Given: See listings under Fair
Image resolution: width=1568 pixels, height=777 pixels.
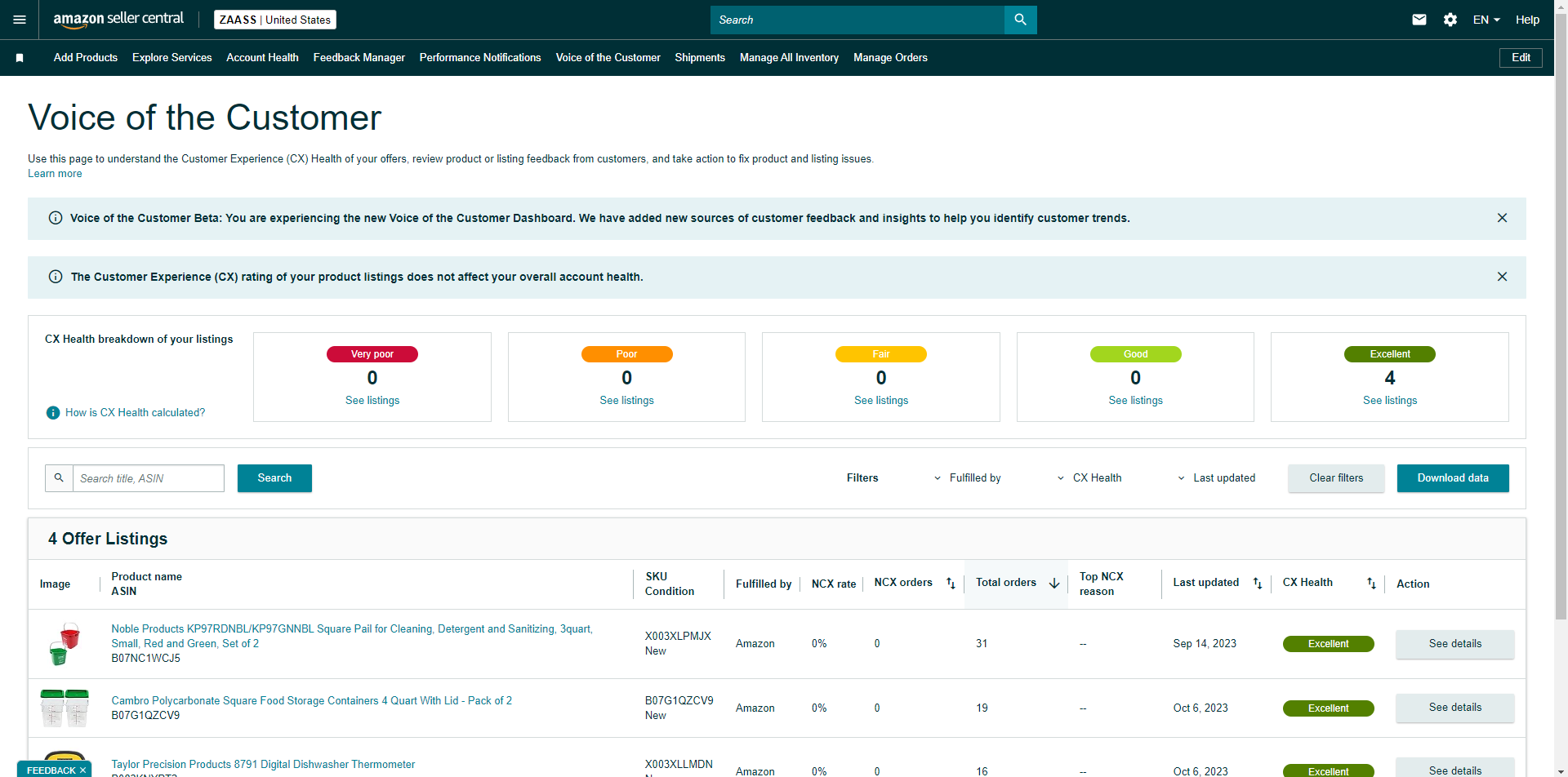Looking at the screenshot, I should (881, 401).
